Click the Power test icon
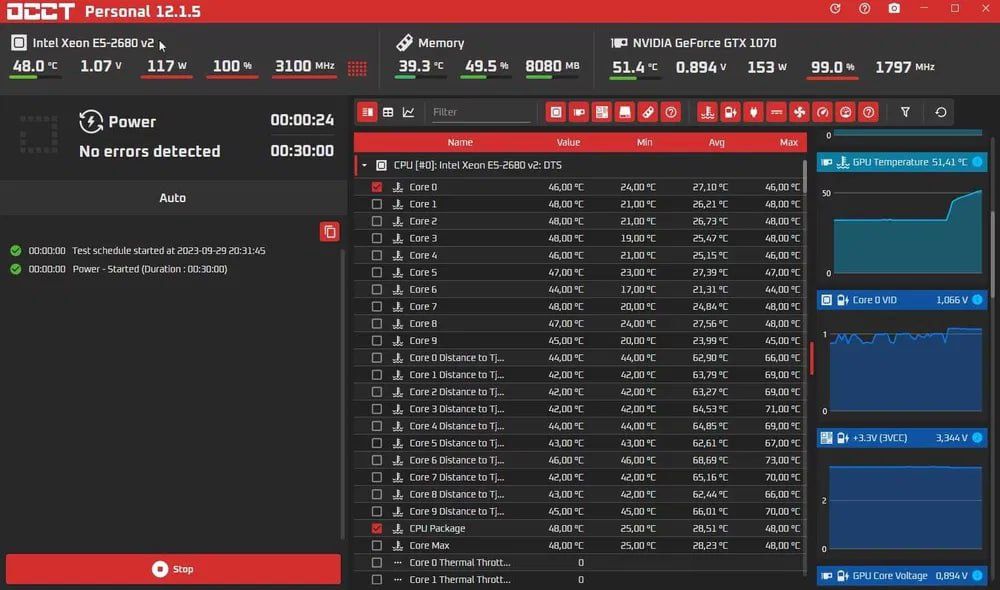 [x=91, y=121]
